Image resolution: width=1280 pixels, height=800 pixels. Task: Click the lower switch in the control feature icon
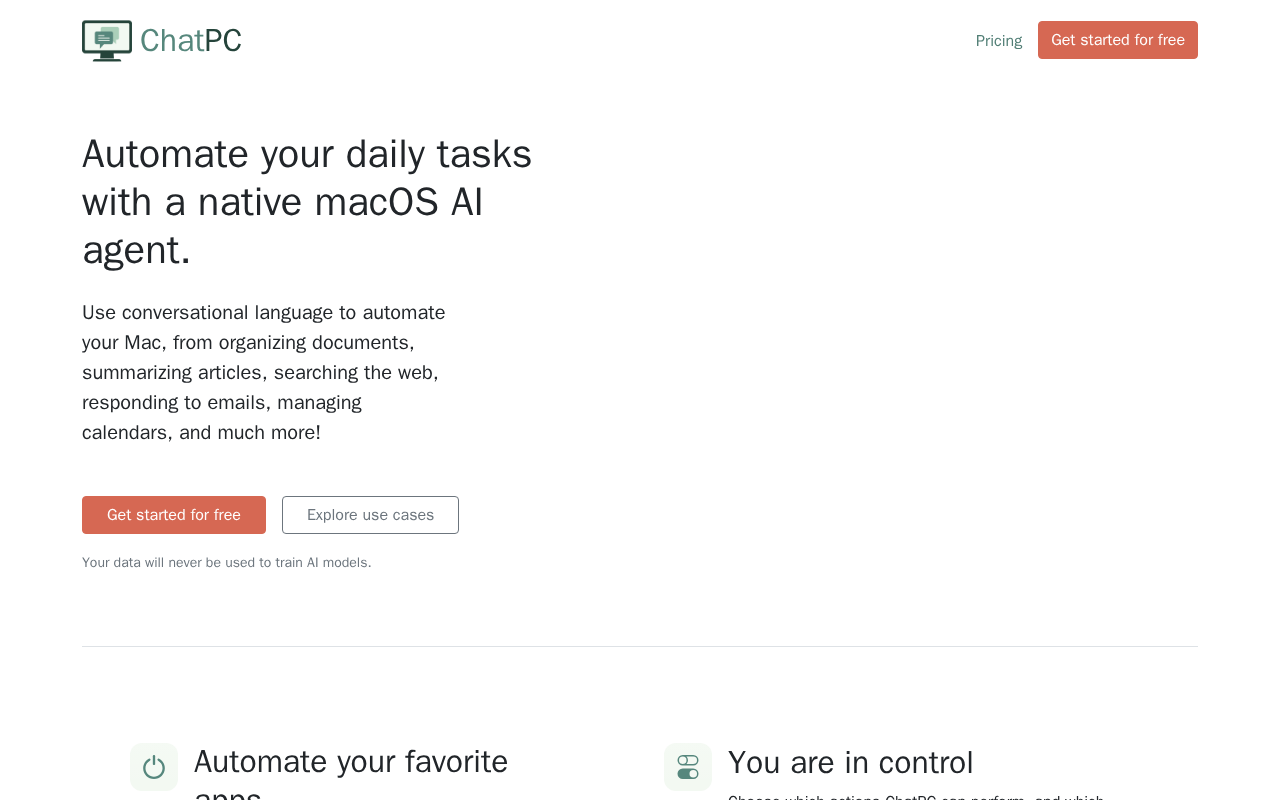click(688, 774)
